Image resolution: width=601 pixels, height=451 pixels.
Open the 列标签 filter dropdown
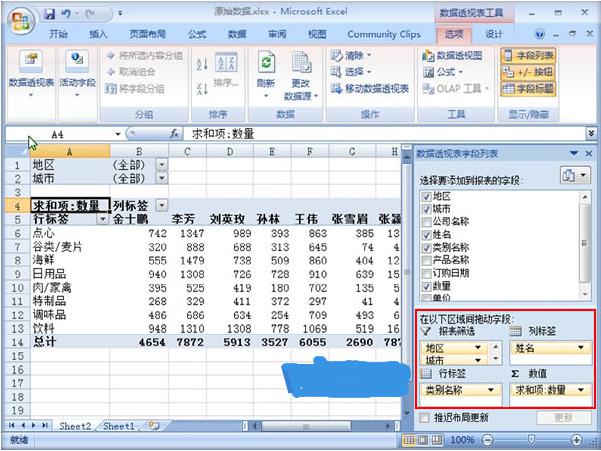tap(162, 206)
